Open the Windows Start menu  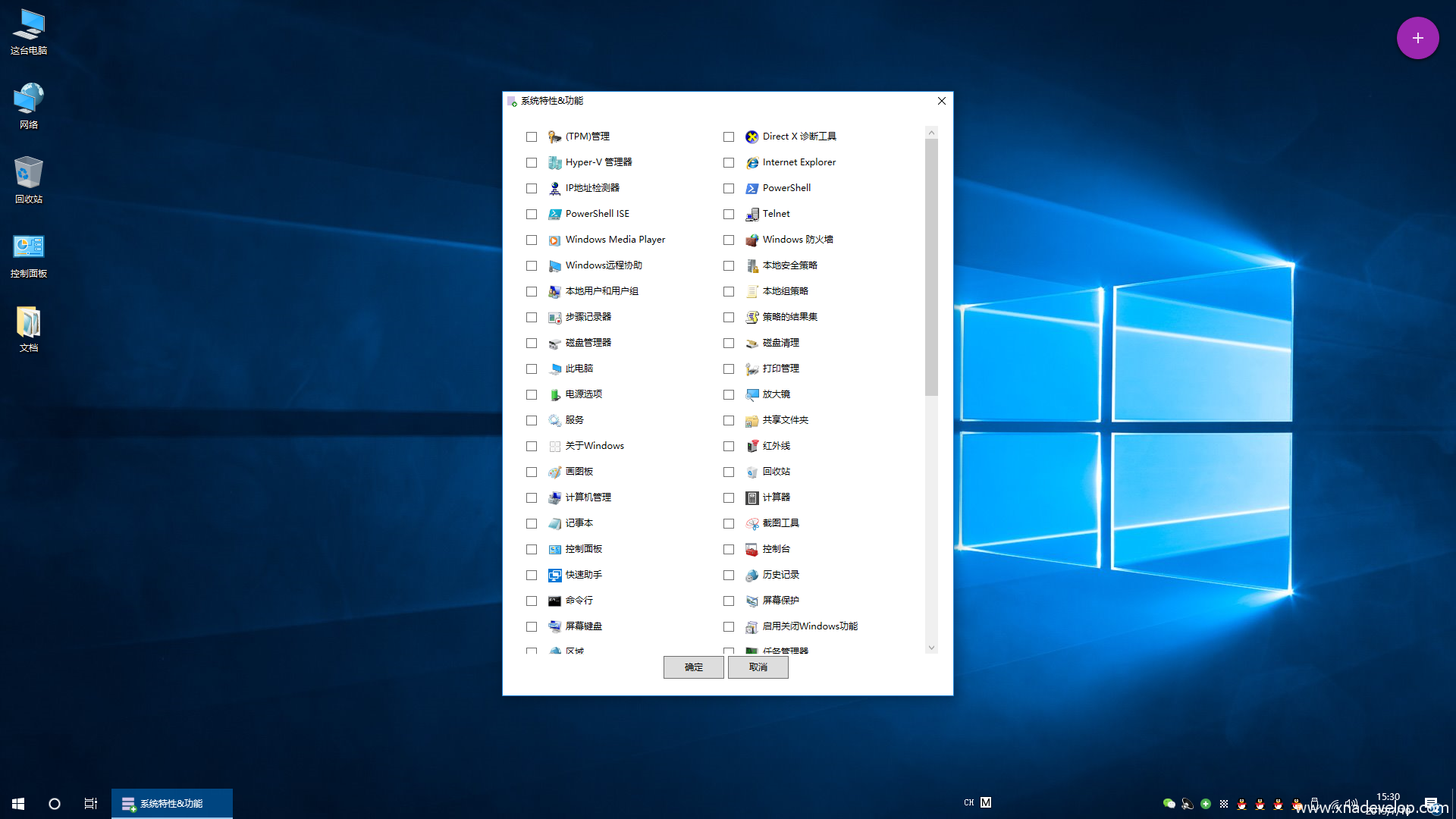coord(18,803)
